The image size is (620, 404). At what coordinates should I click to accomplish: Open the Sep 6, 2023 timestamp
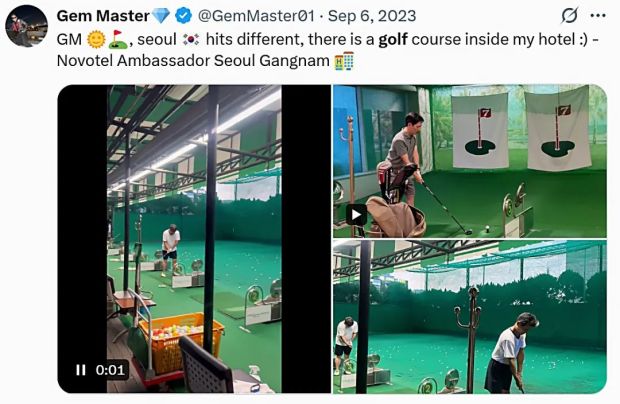372,16
